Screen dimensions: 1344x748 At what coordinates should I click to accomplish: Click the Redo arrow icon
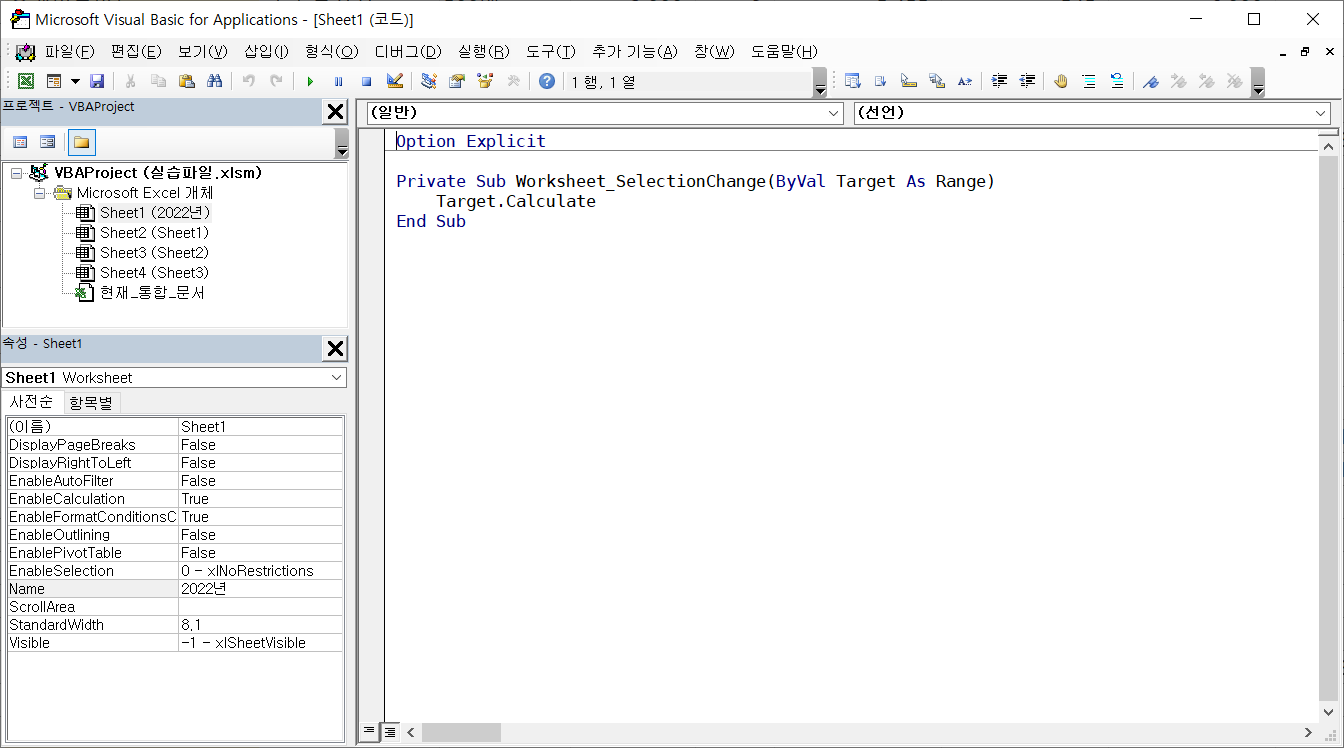[276, 81]
